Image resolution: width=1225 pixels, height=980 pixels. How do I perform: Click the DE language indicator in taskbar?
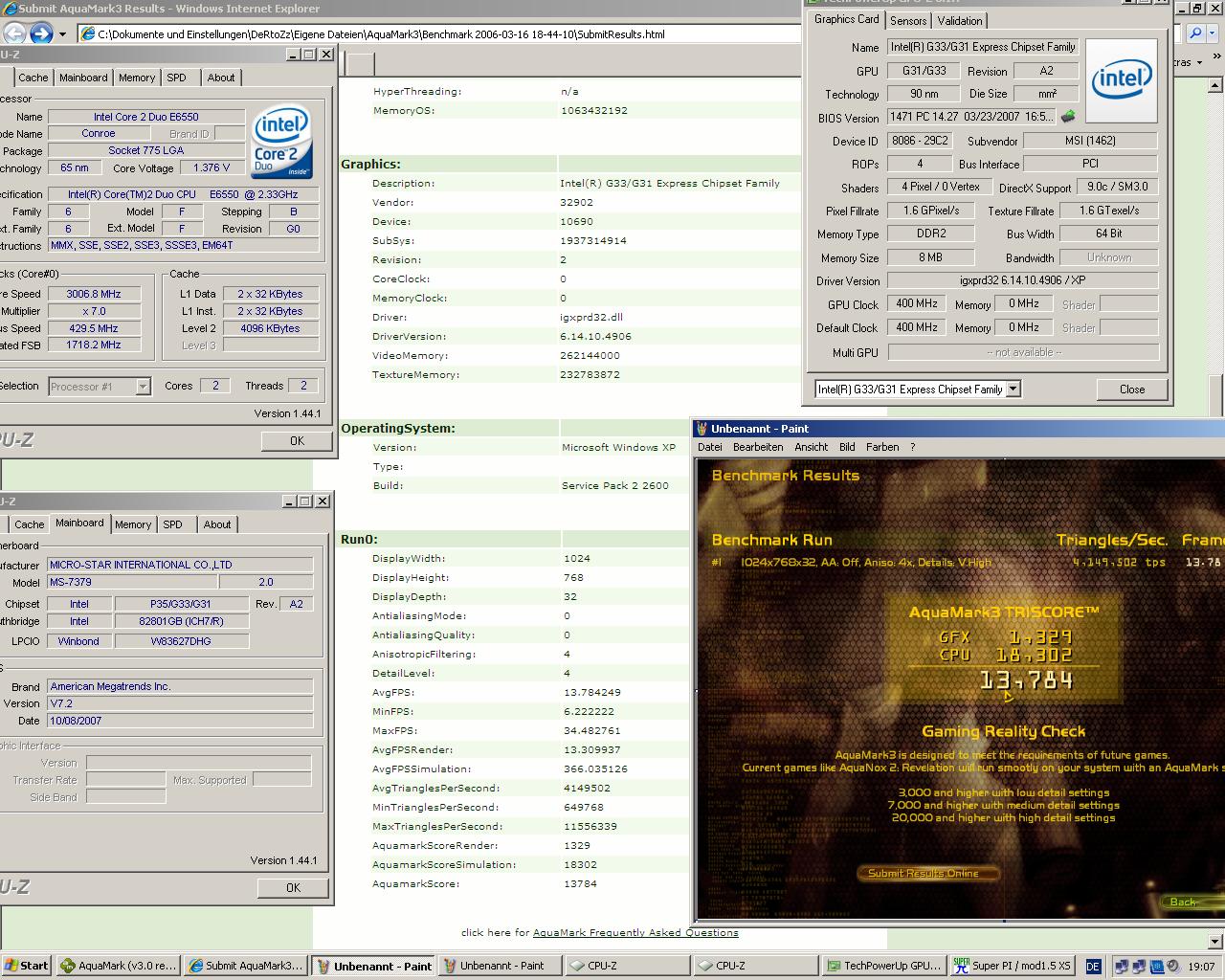[x=1093, y=967]
